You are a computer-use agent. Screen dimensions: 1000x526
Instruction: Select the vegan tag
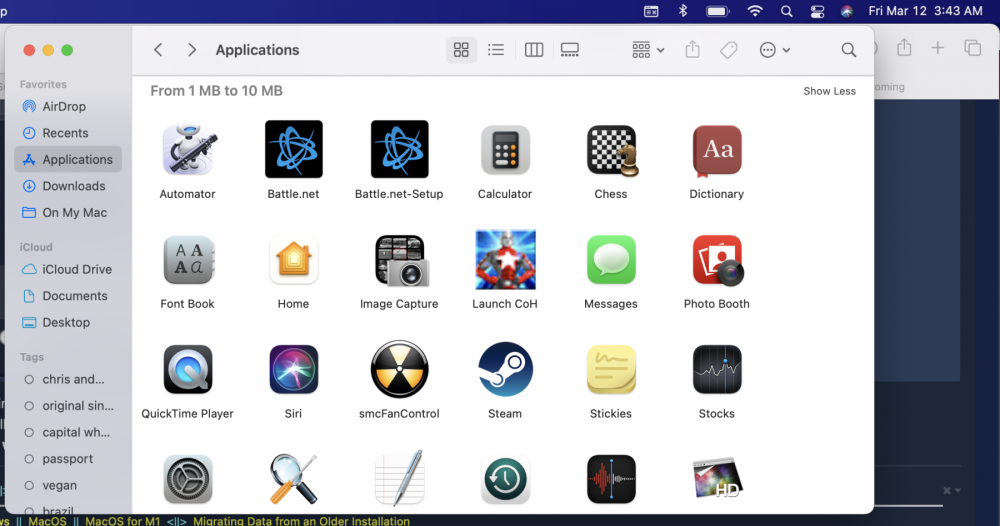(x=68, y=486)
